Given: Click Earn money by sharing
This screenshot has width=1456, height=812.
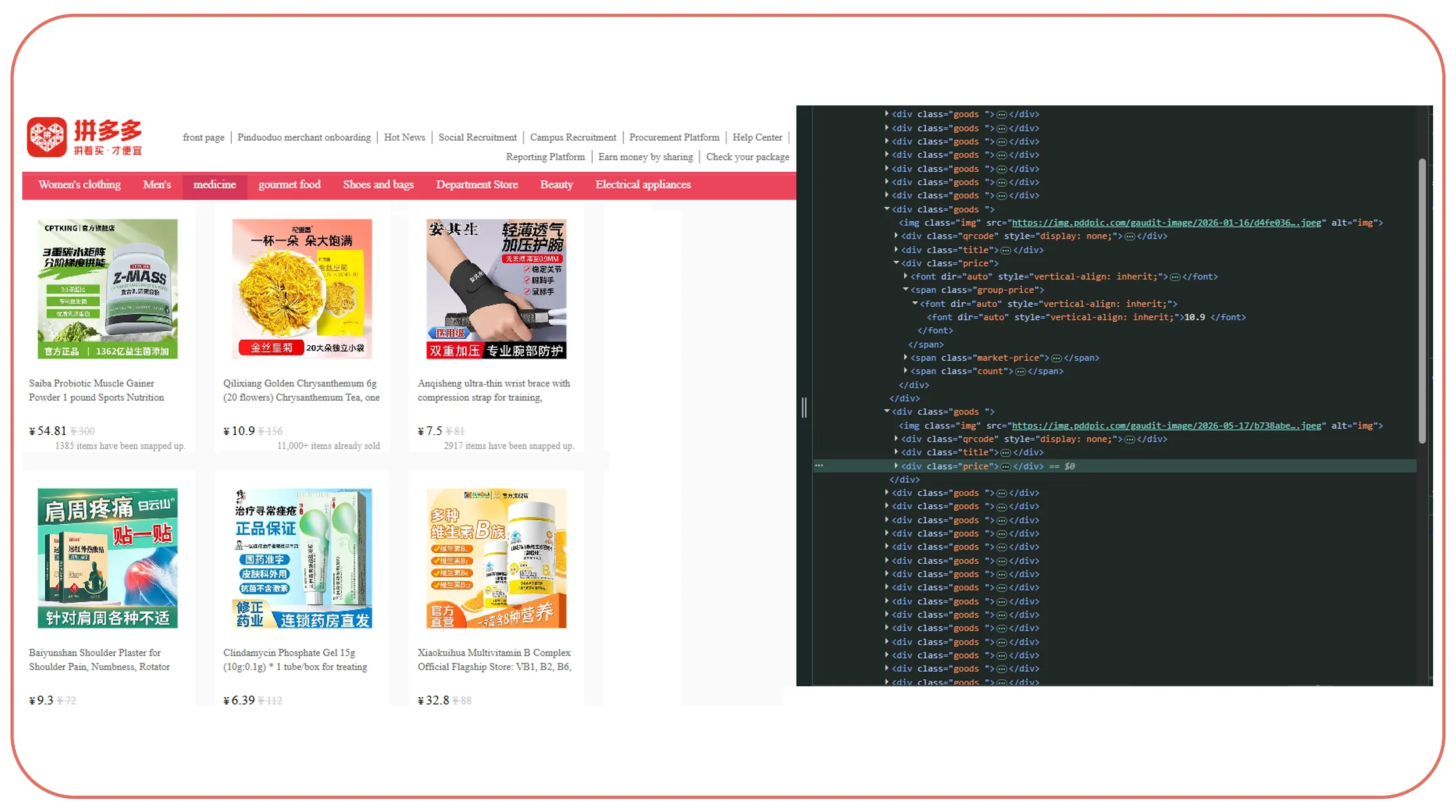Looking at the screenshot, I should 645,157.
